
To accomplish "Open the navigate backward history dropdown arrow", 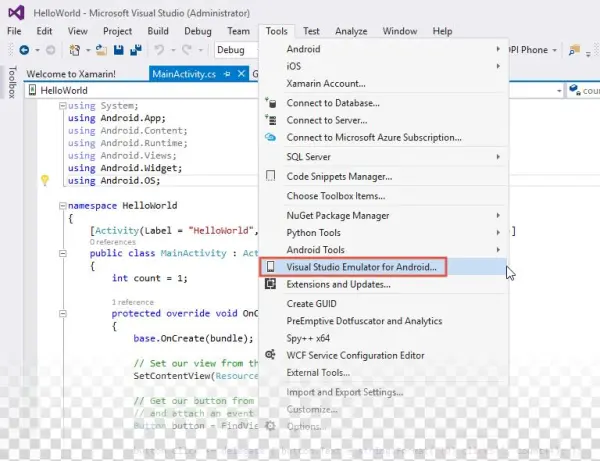I will pyautogui.click(x=37, y=50).
